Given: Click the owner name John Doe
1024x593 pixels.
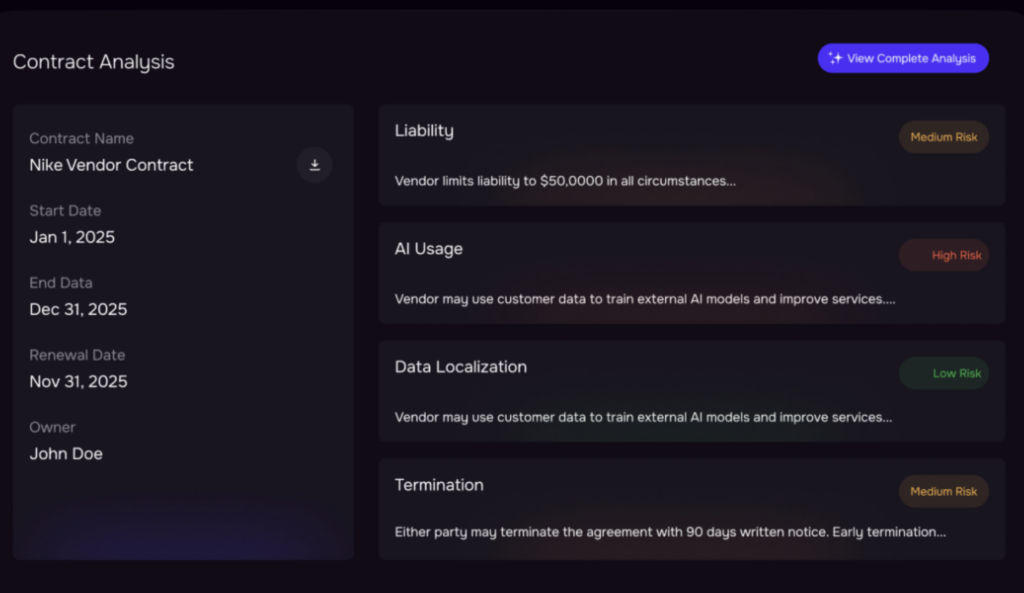Looking at the screenshot, I should (66, 453).
